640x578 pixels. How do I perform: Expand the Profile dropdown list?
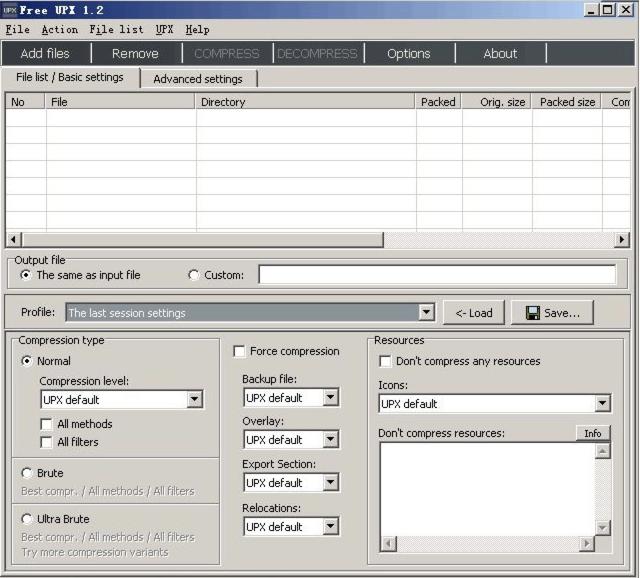click(426, 313)
